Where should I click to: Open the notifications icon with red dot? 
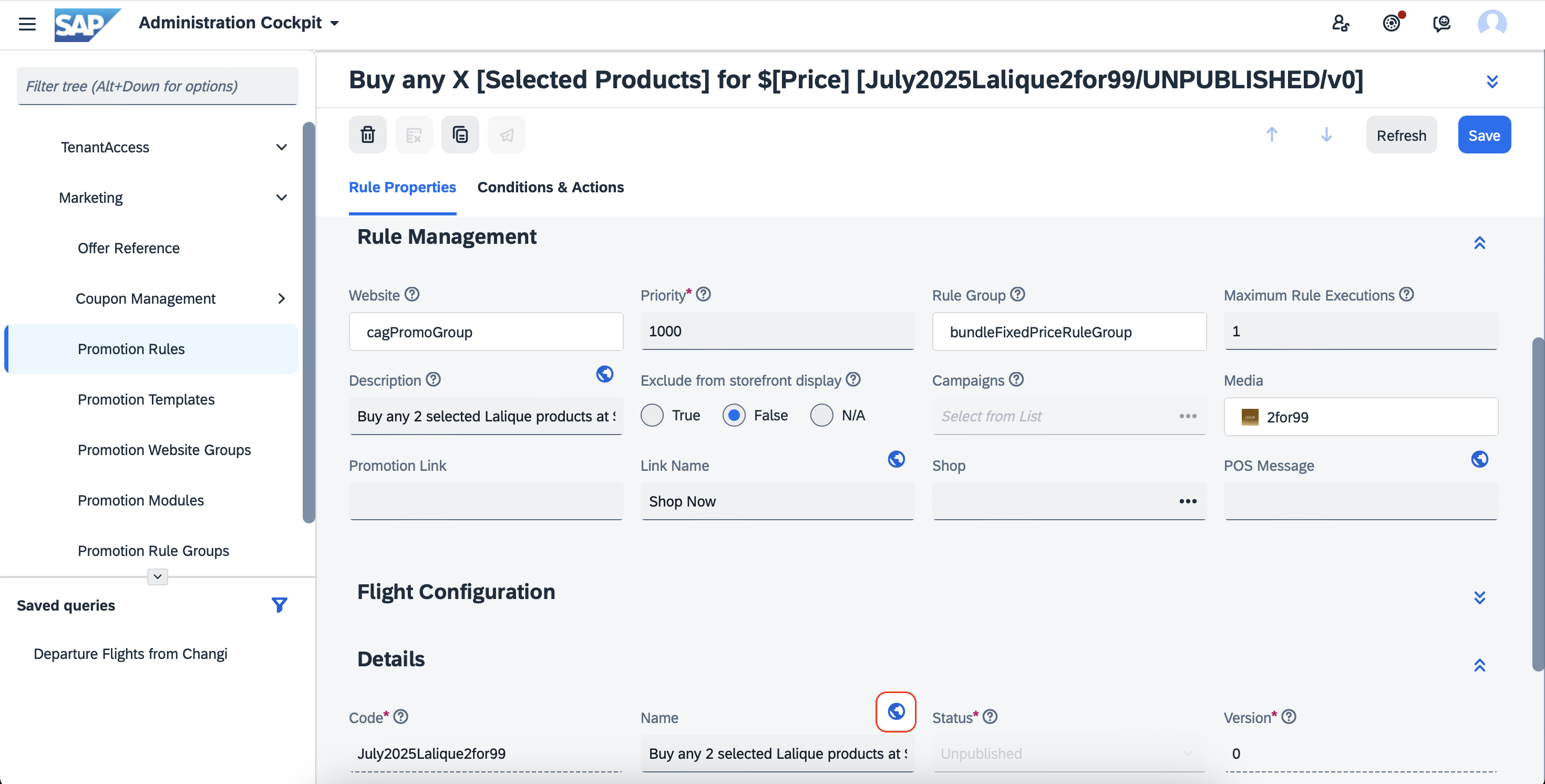point(1392,23)
